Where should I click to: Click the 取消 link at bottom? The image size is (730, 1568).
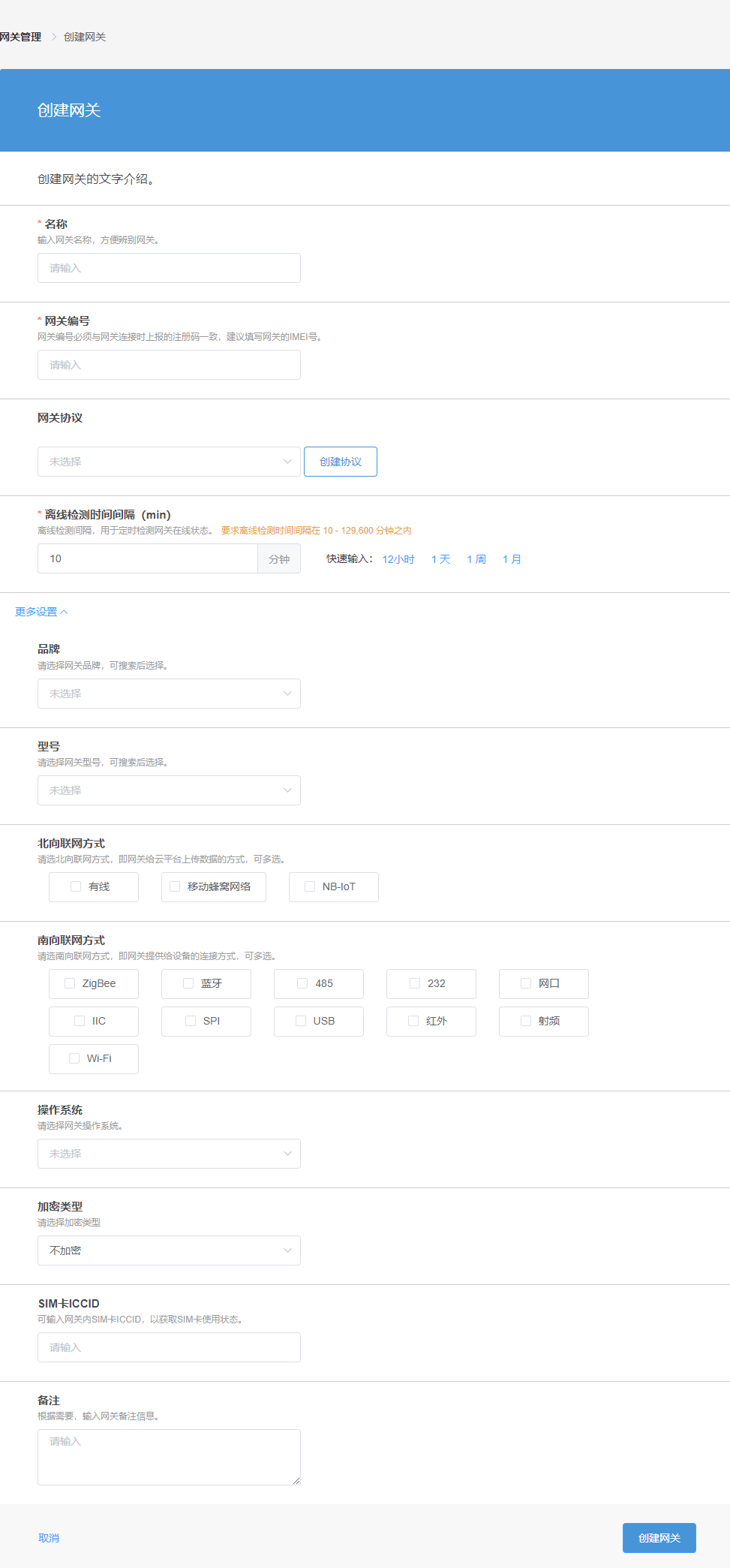click(x=49, y=1538)
